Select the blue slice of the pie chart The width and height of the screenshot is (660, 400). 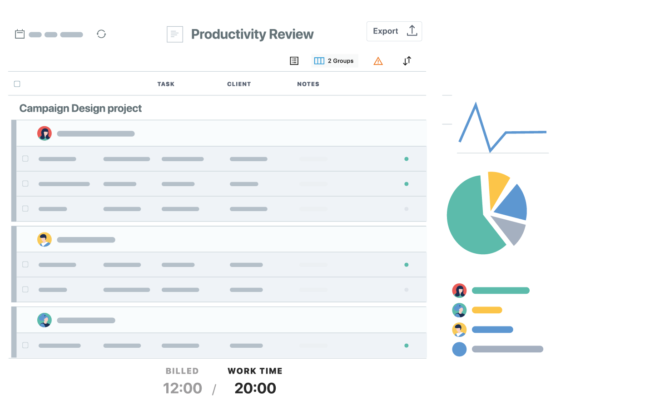click(x=514, y=203)
